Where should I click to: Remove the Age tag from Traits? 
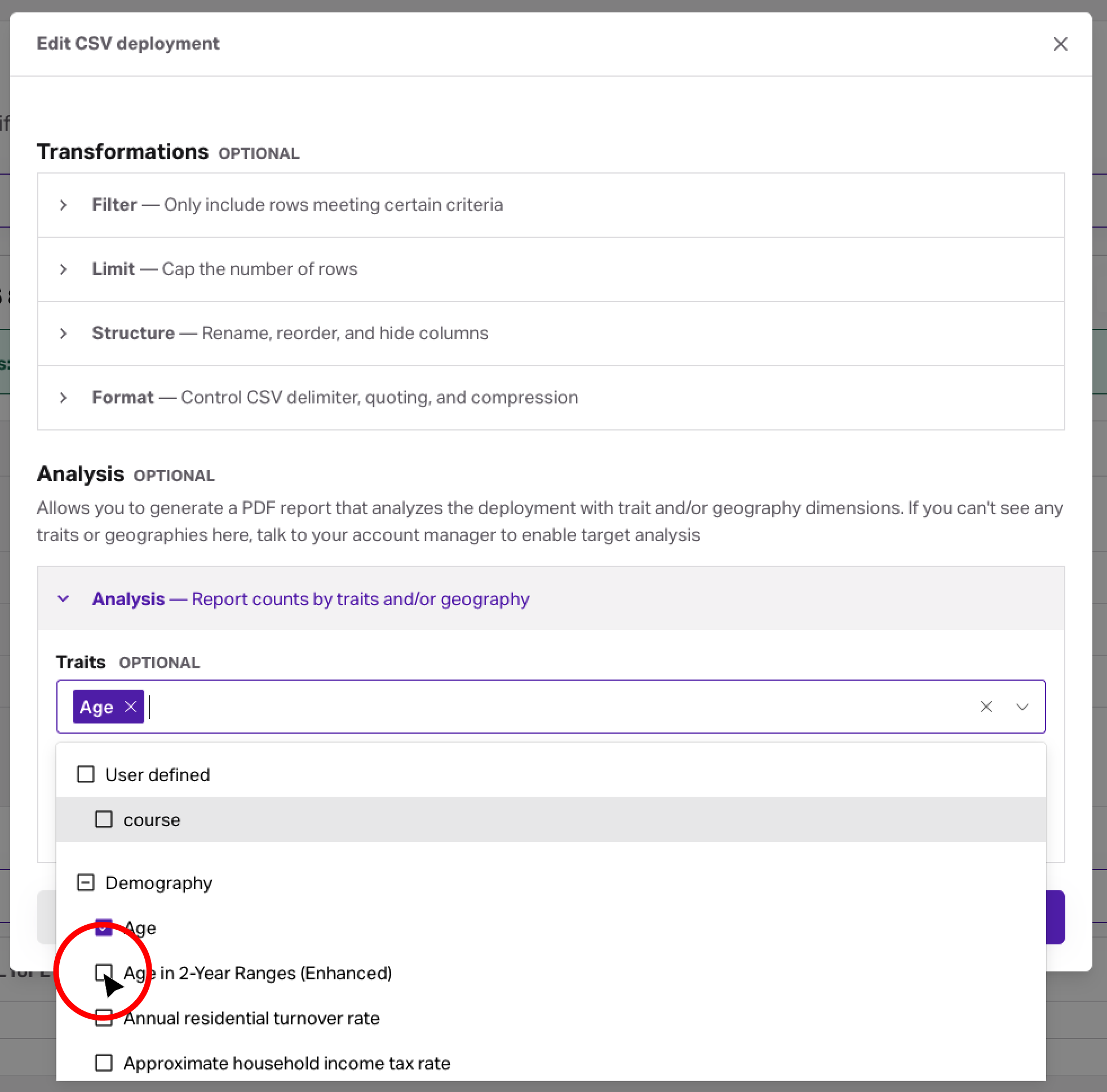[131, 707]
